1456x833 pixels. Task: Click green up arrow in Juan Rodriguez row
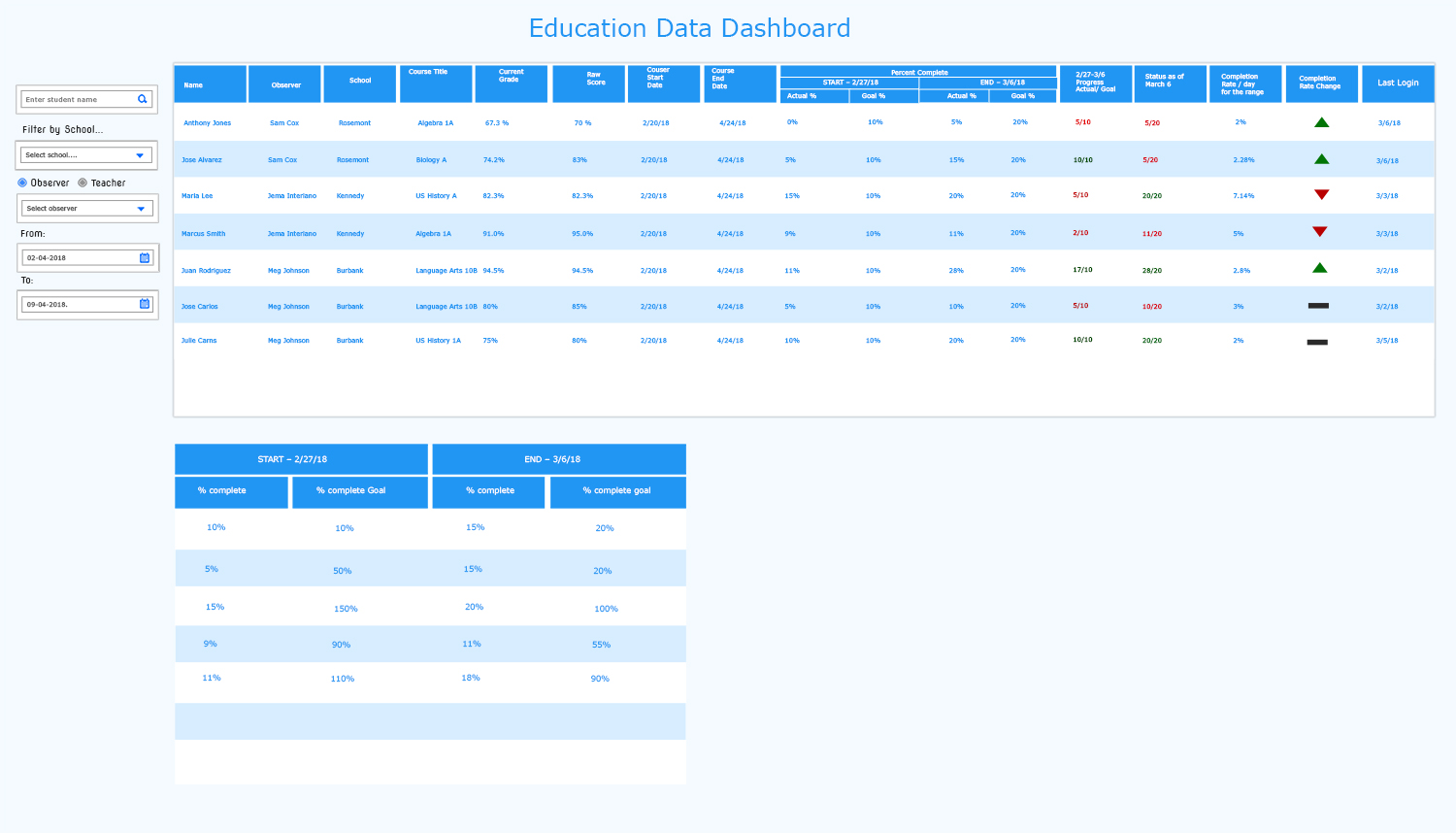point(1319,268)
